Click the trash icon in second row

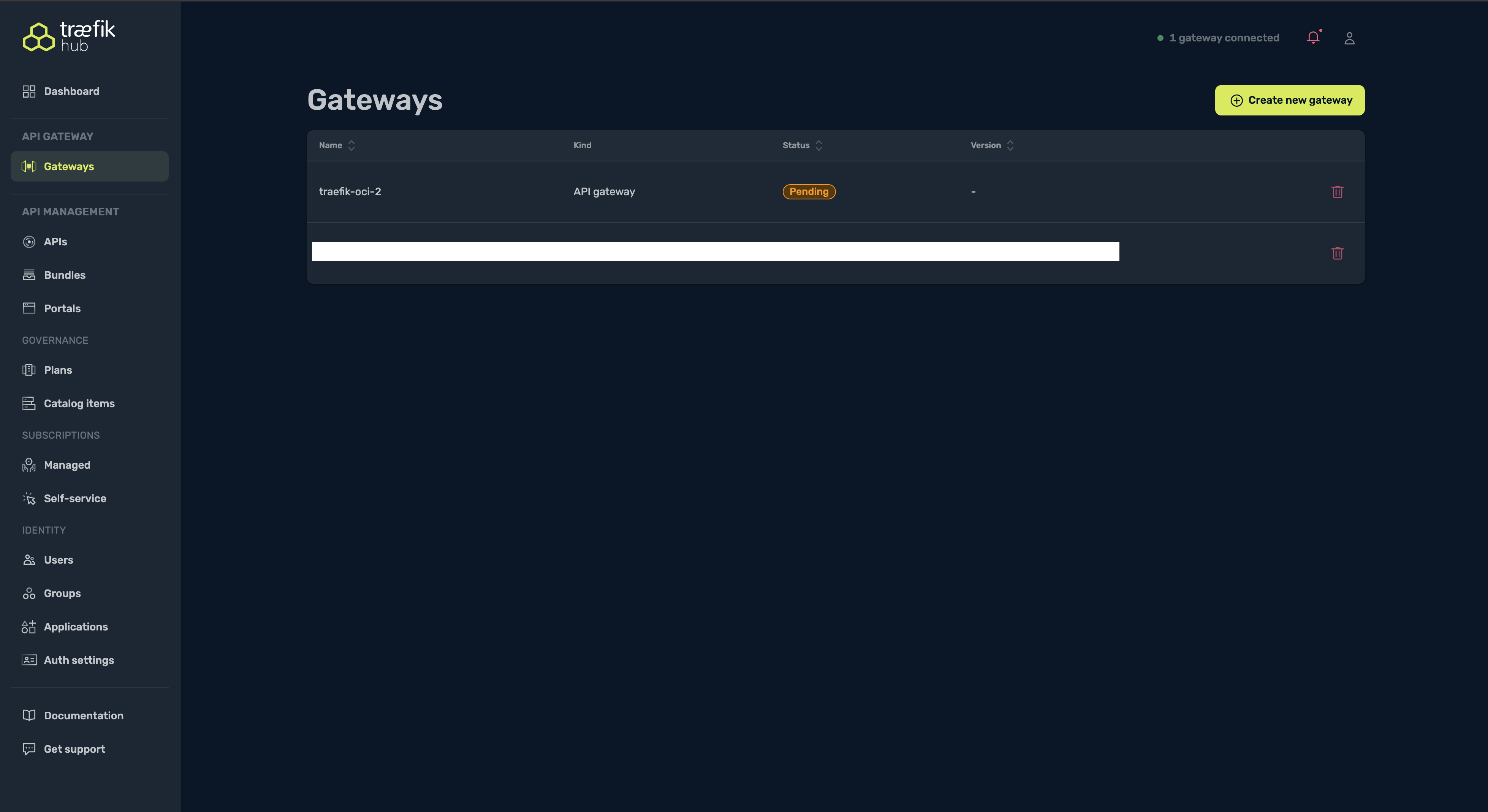pyautogui.click(x=1337, y=253)
